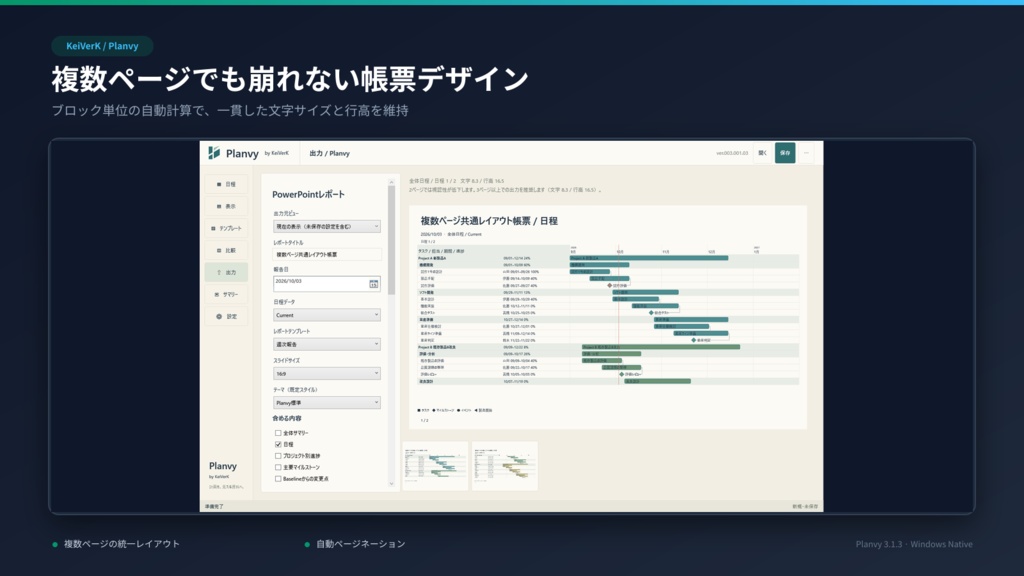
Task: Go to 日程 in the sidebar
Action: coord(226,184)
